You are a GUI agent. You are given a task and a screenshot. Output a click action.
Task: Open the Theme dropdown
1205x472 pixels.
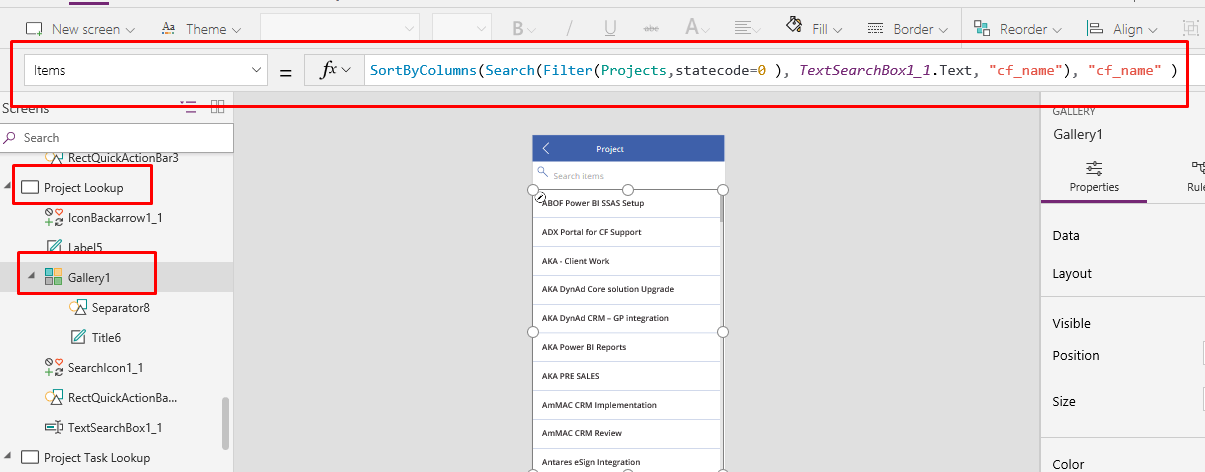click(201, 29)
